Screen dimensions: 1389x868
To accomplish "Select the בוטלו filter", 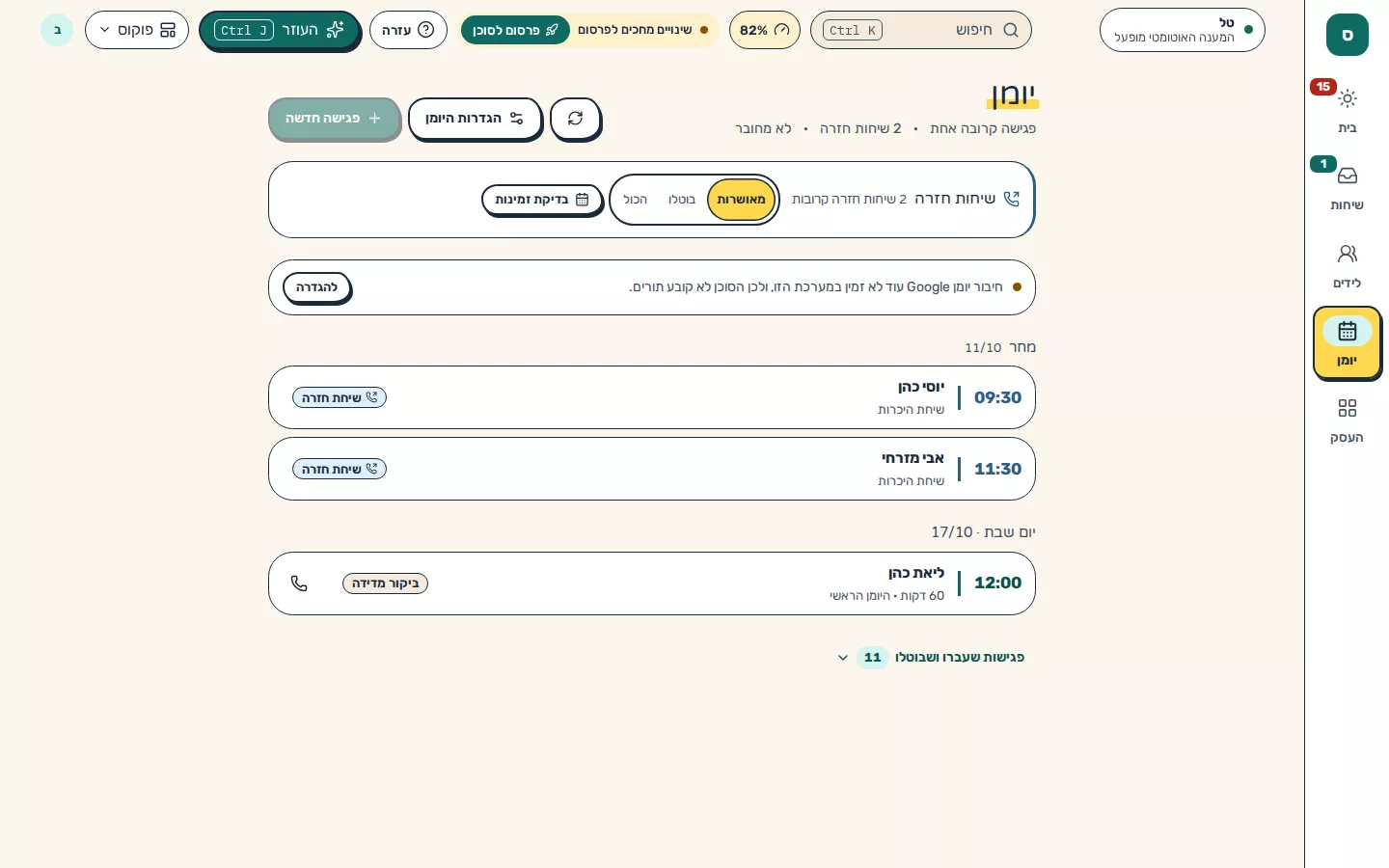I will (x=682, y=200).
